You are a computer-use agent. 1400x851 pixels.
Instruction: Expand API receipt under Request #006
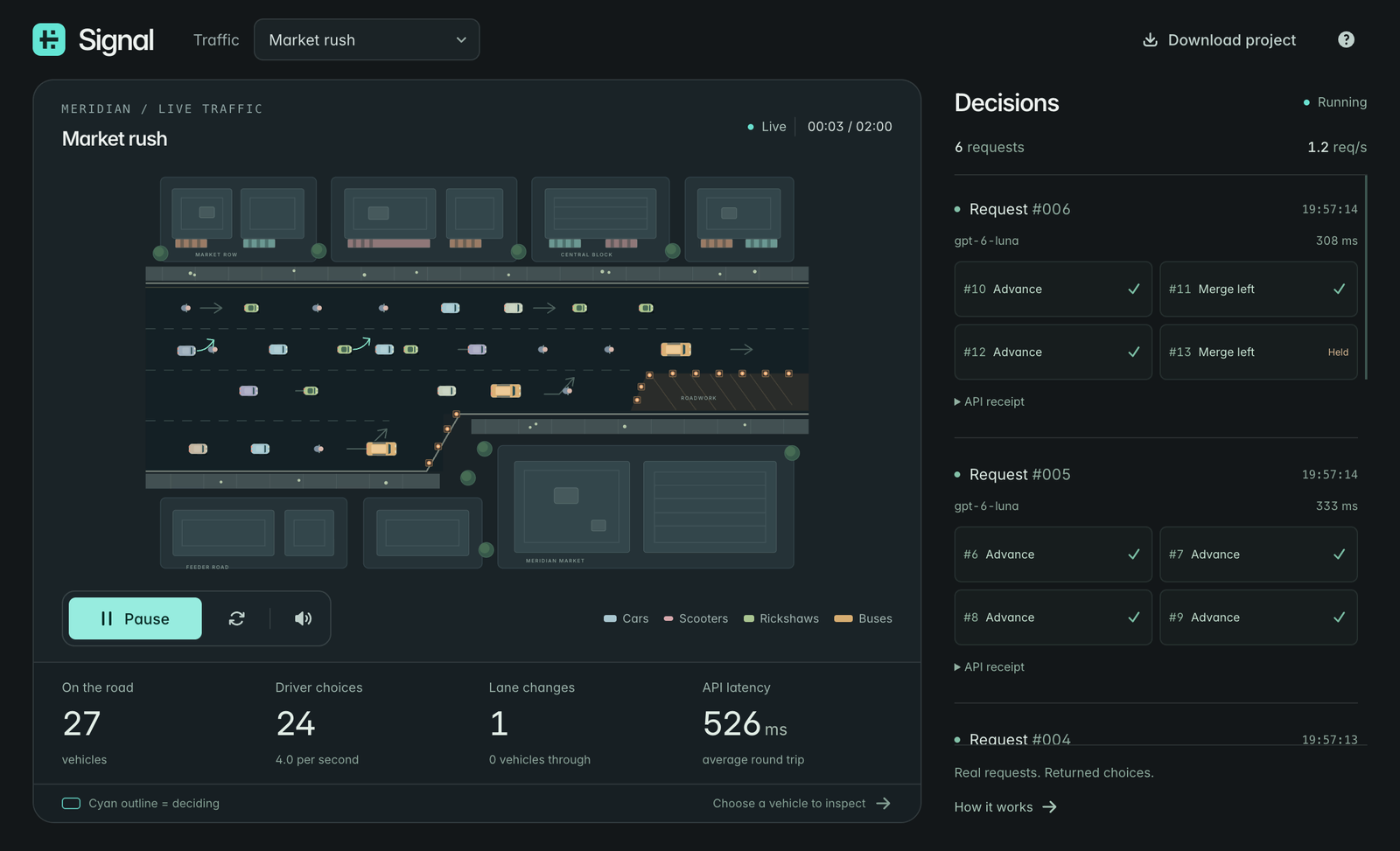coord(989,401)
